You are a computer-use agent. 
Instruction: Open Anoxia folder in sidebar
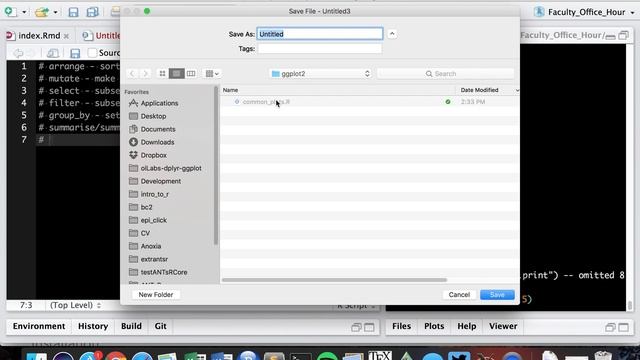(x=151, y=247)
